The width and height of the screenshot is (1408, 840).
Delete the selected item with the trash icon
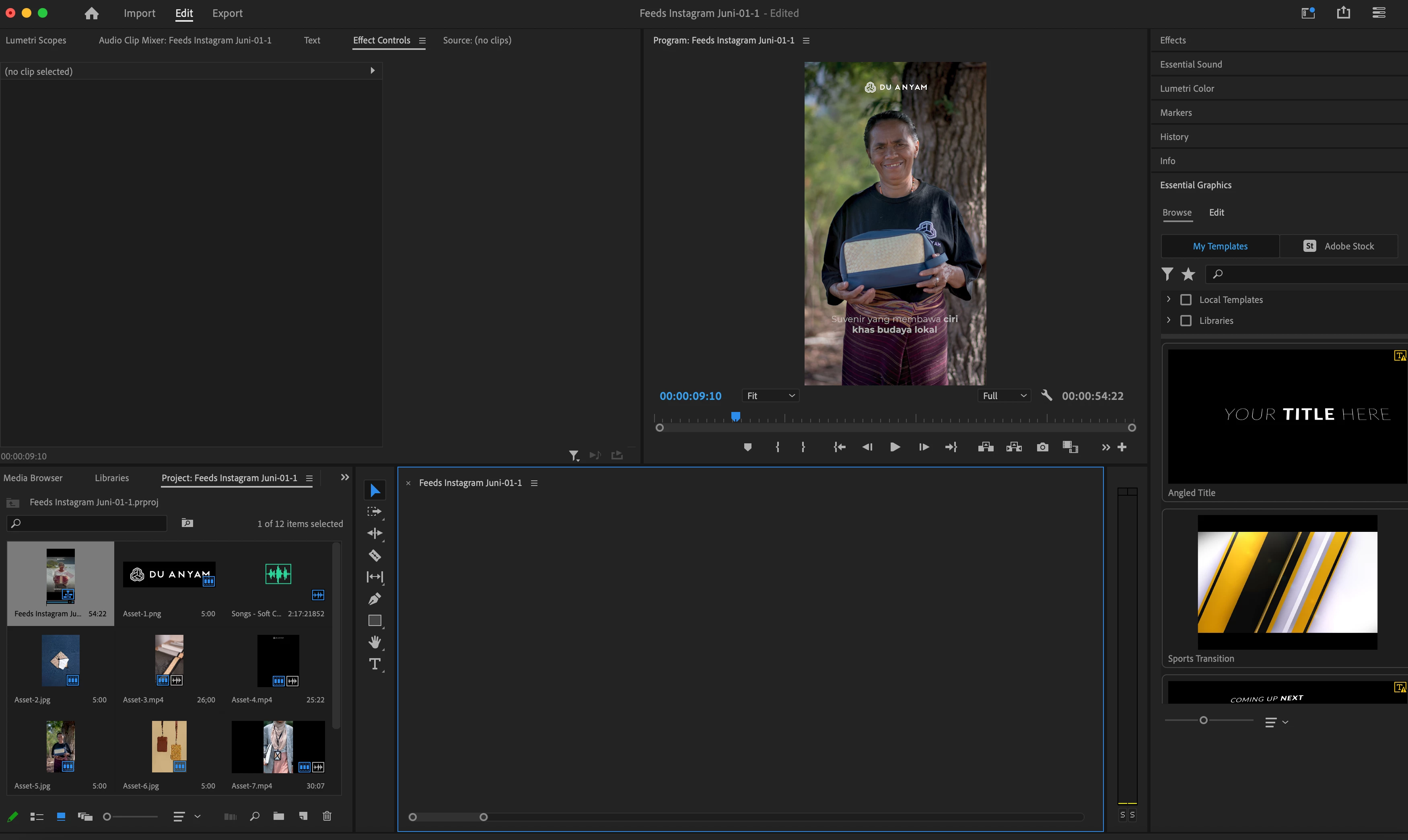coord(327,816)
